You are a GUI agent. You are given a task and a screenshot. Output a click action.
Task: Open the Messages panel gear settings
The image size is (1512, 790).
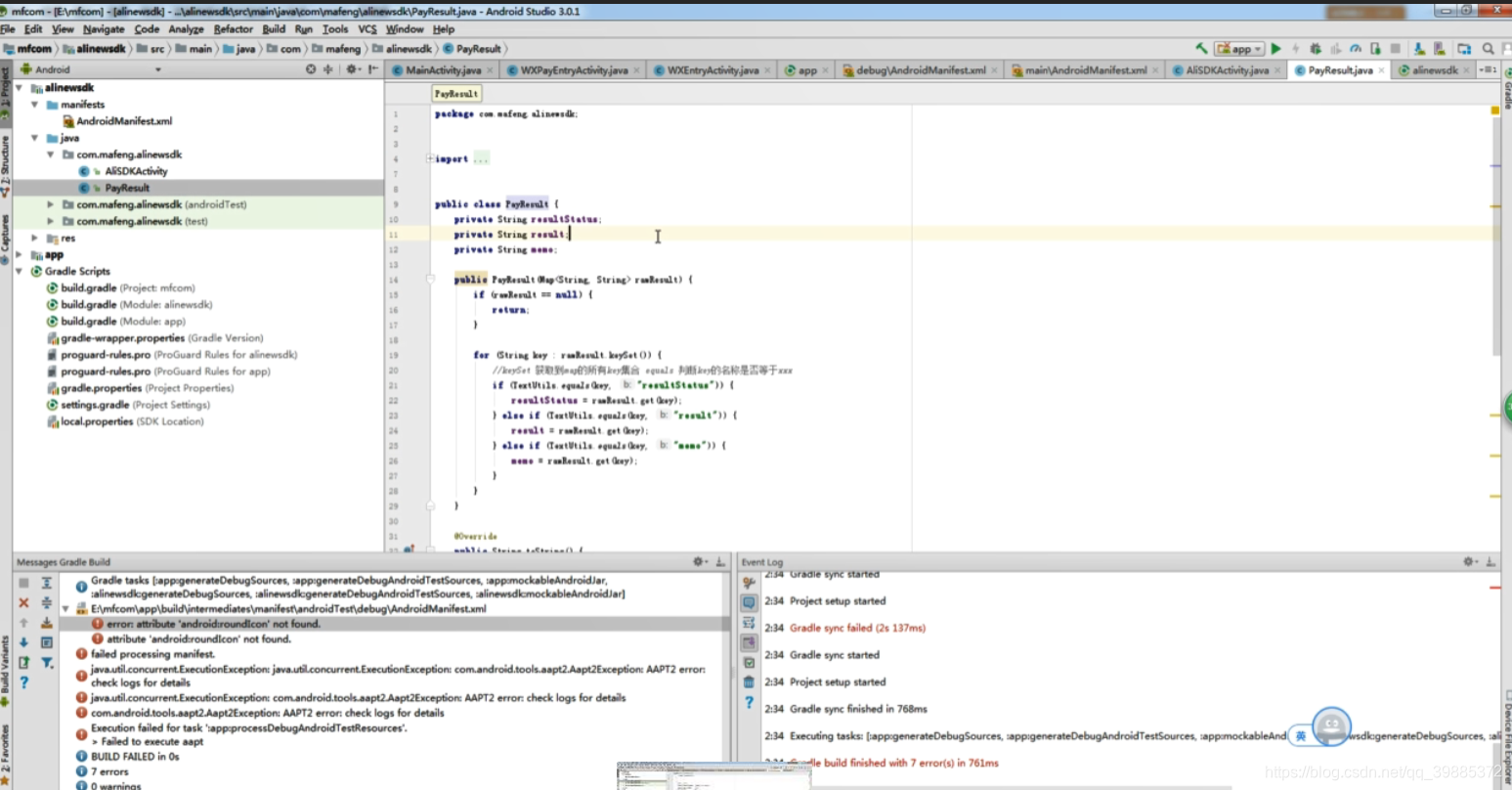point(700,561)
